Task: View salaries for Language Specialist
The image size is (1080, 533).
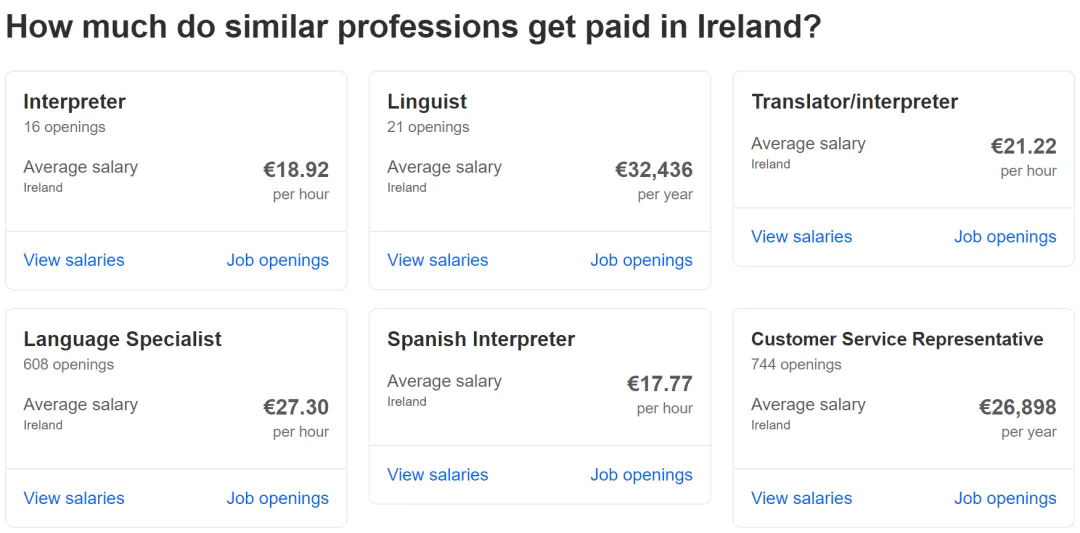Action: (74, 498)
